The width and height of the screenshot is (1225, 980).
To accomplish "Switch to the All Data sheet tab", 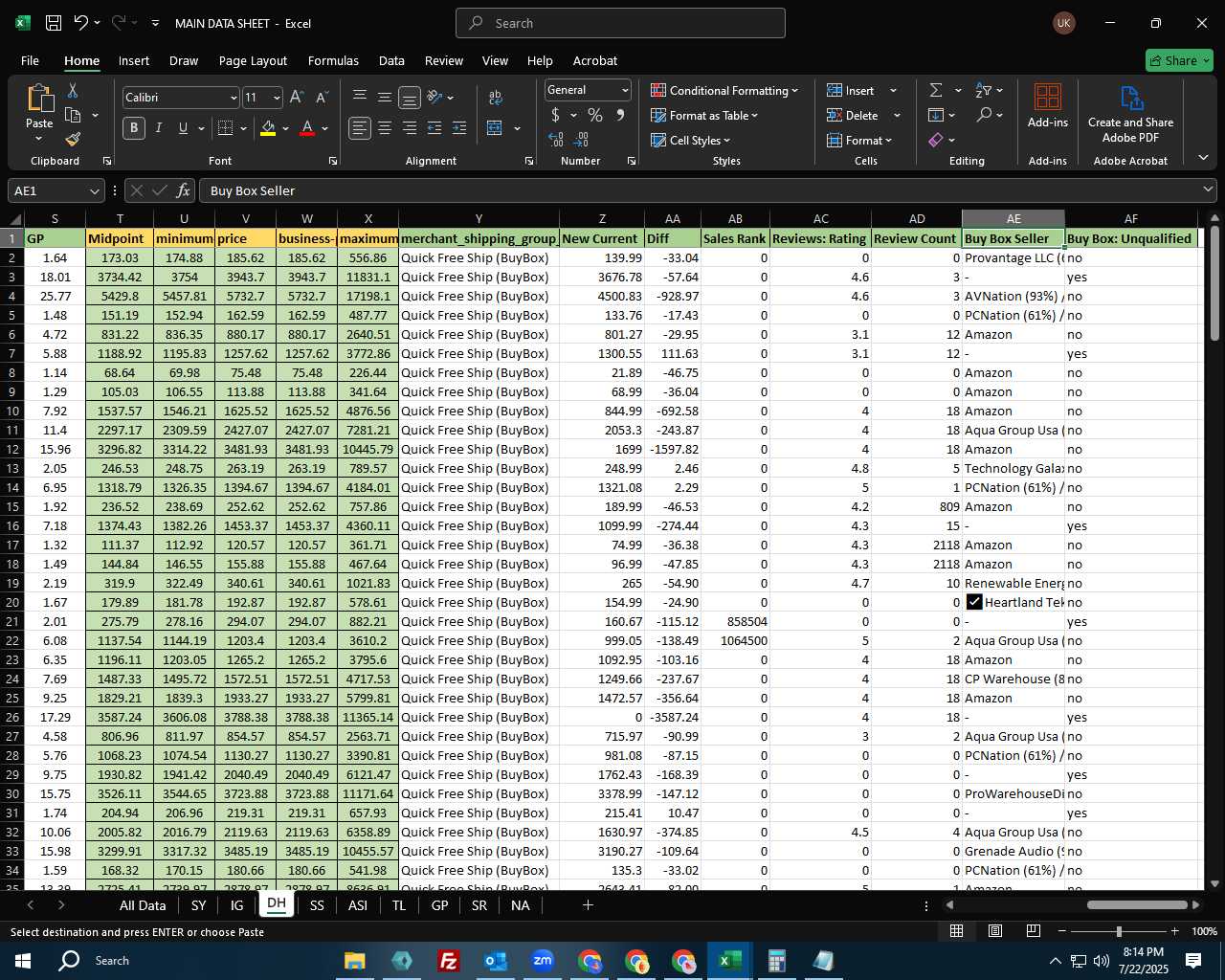I will (x=143, y=905).
